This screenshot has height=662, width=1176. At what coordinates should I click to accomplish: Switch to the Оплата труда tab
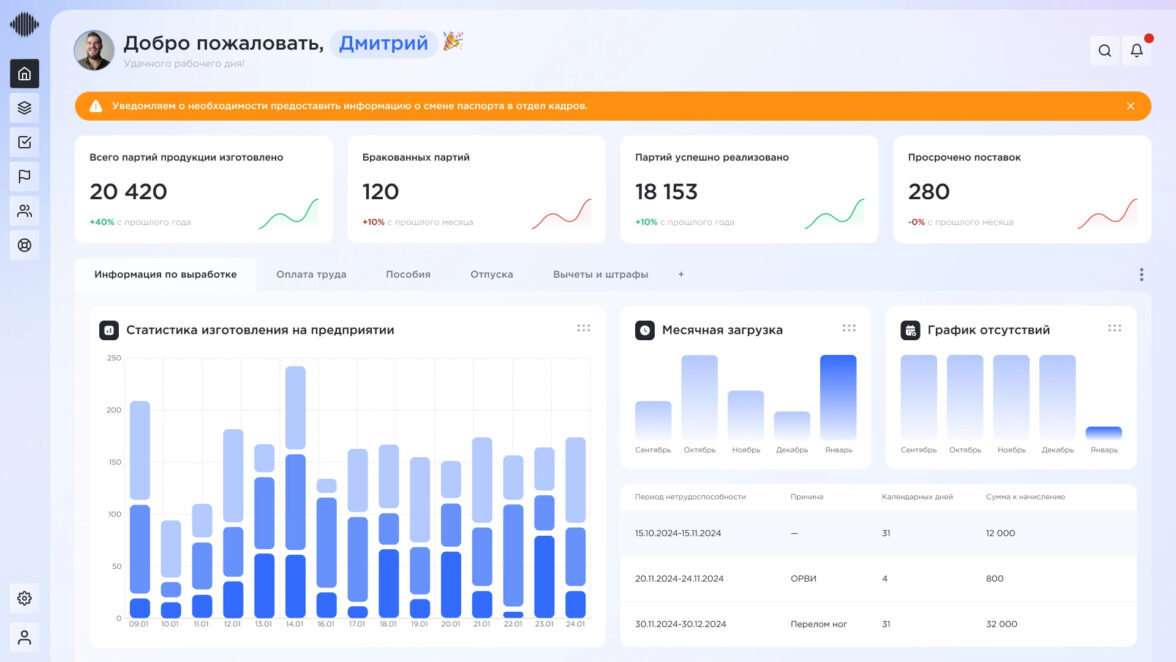(311, 274)
